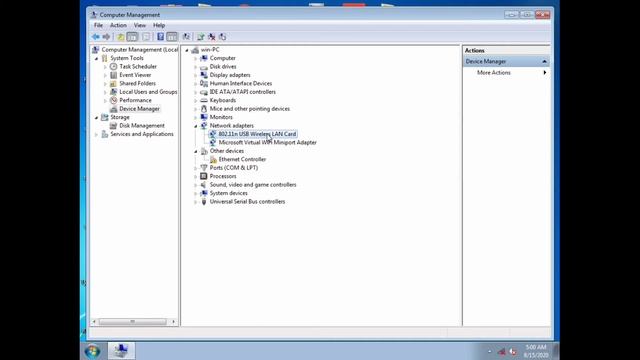The image size is (640, 360).
Task: Click the Scan for hardware changes icon
Action: click(186, 37)
